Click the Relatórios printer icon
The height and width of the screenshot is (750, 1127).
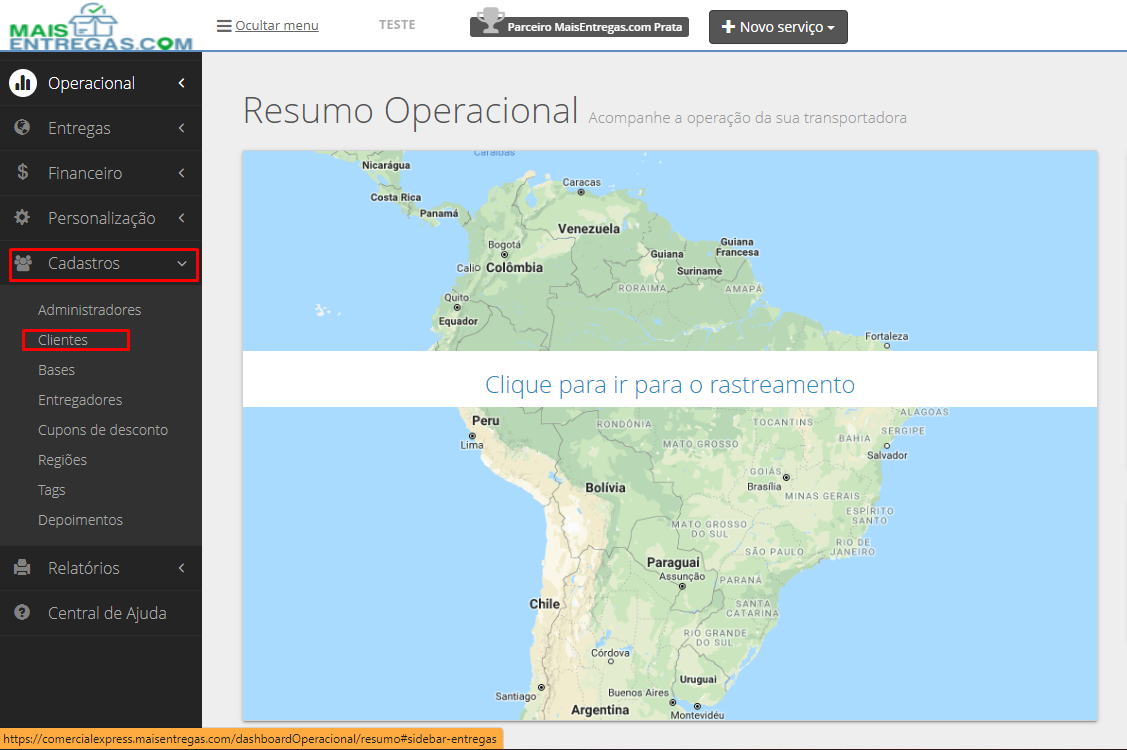pos(22,567)
